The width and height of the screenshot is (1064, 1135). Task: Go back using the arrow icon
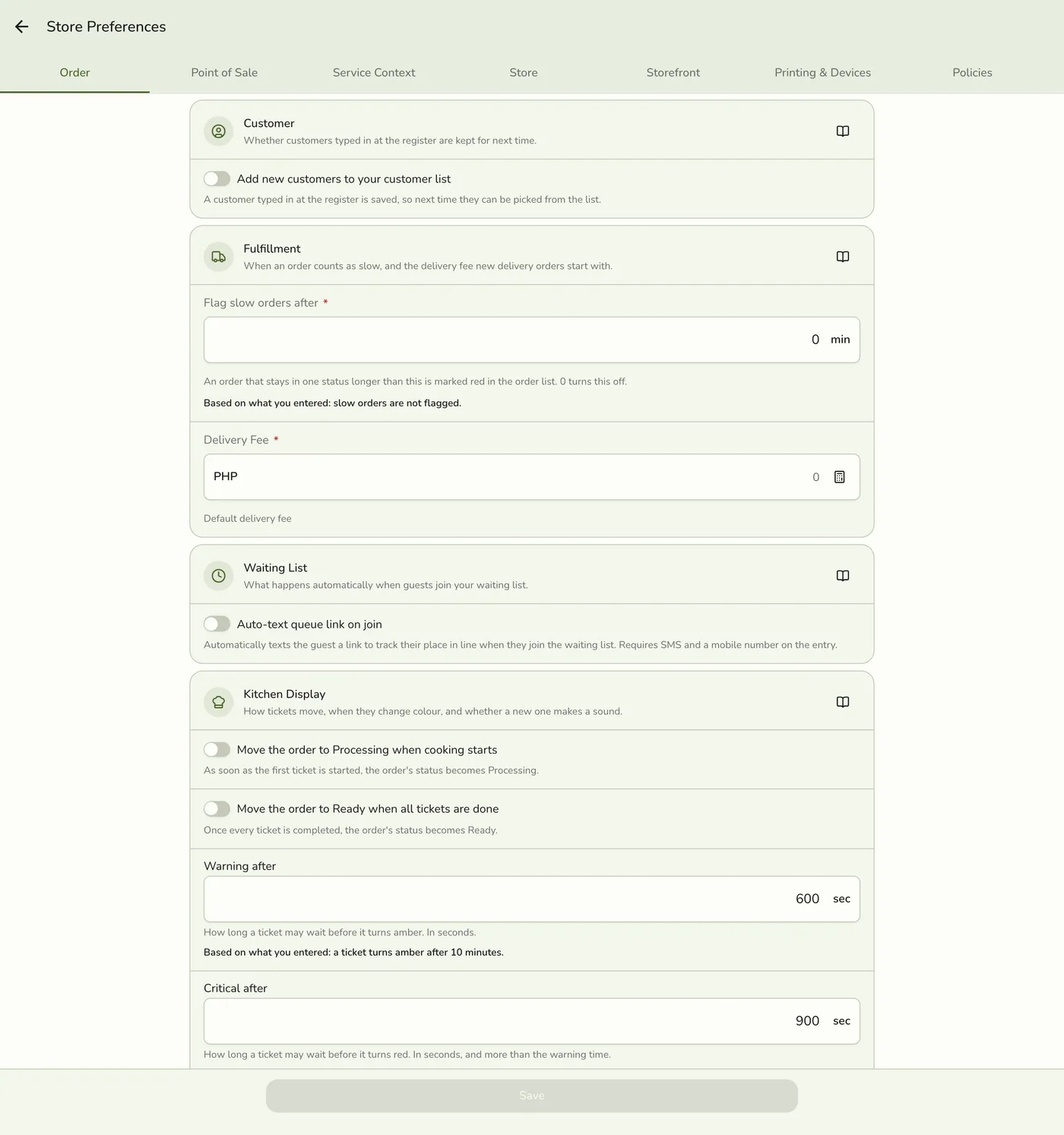[22, 27]
